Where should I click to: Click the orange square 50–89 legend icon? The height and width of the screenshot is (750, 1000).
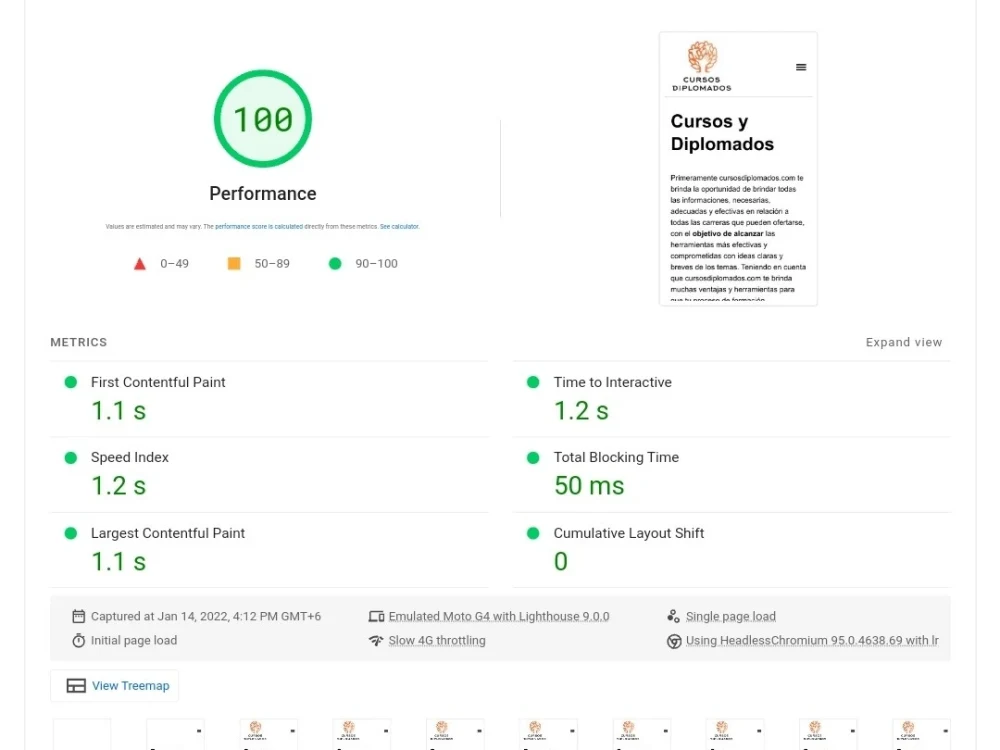(x=234, y=263)
